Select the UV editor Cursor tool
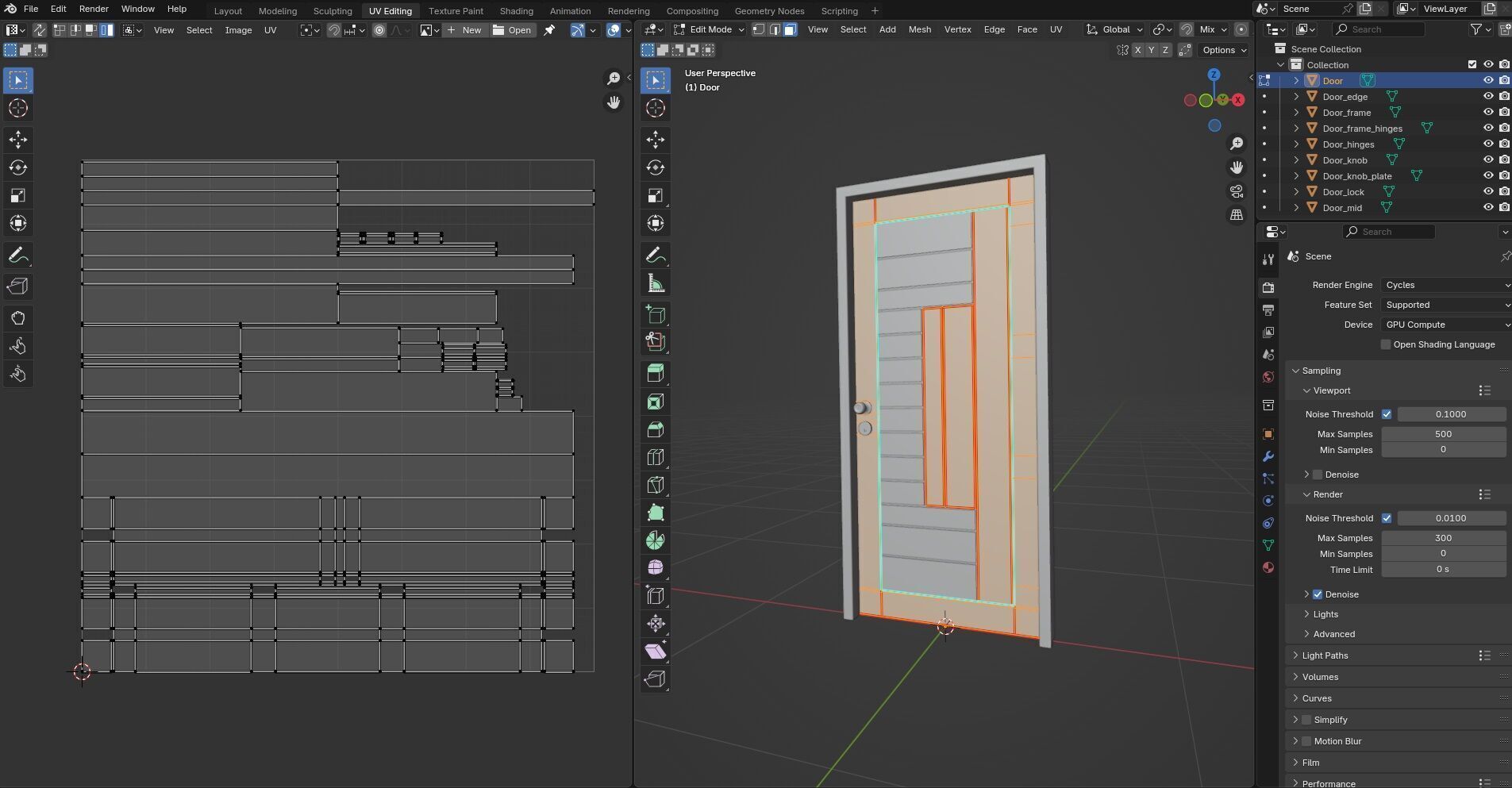Viewport: 1512px width, 788px height. 18,108
